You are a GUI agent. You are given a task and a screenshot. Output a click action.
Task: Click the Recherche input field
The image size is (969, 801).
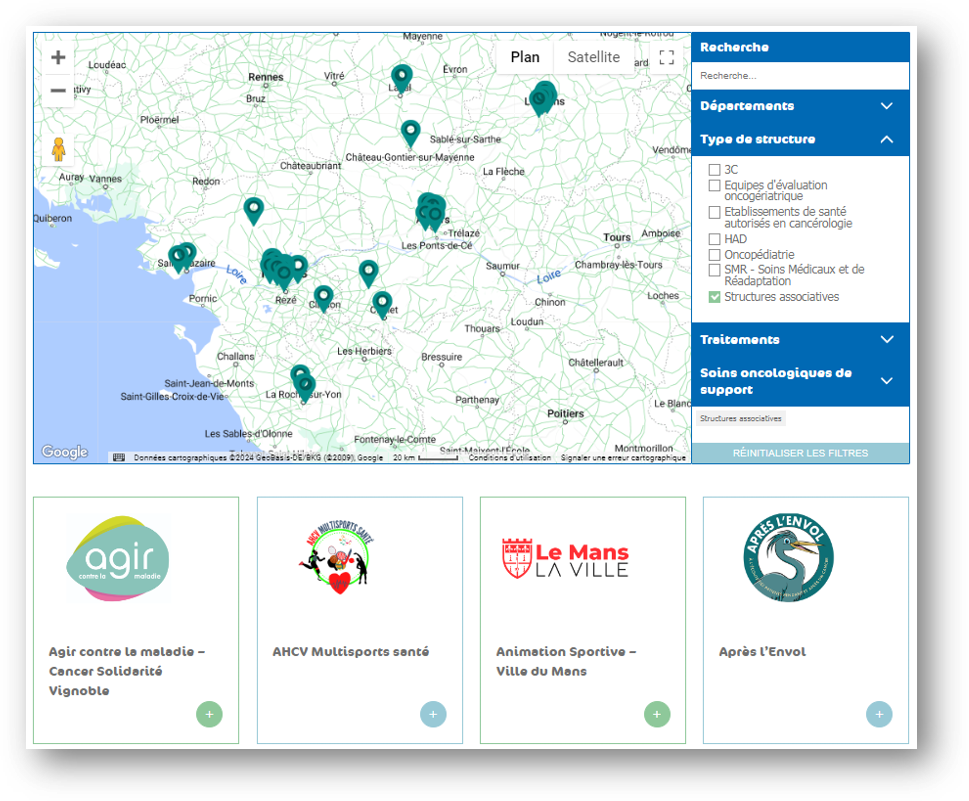pos(800,75)
